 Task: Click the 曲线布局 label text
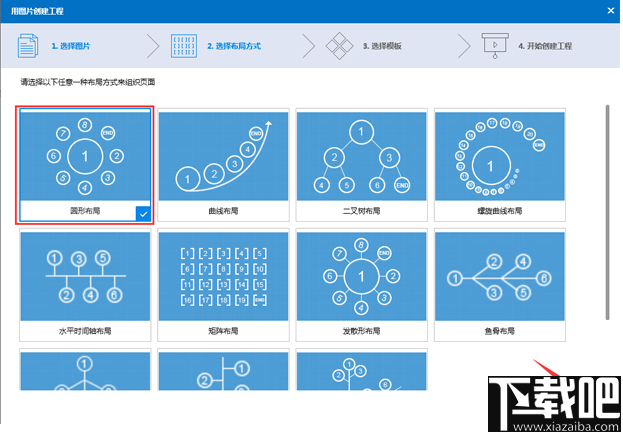223,211
